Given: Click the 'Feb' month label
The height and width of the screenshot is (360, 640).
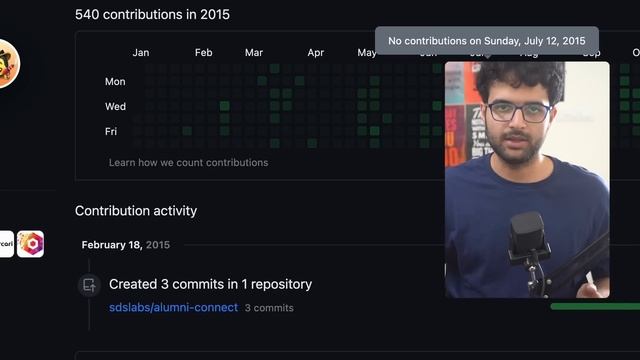Looking at the screenshot, I should pyautogui.click(x=204, y=53).
